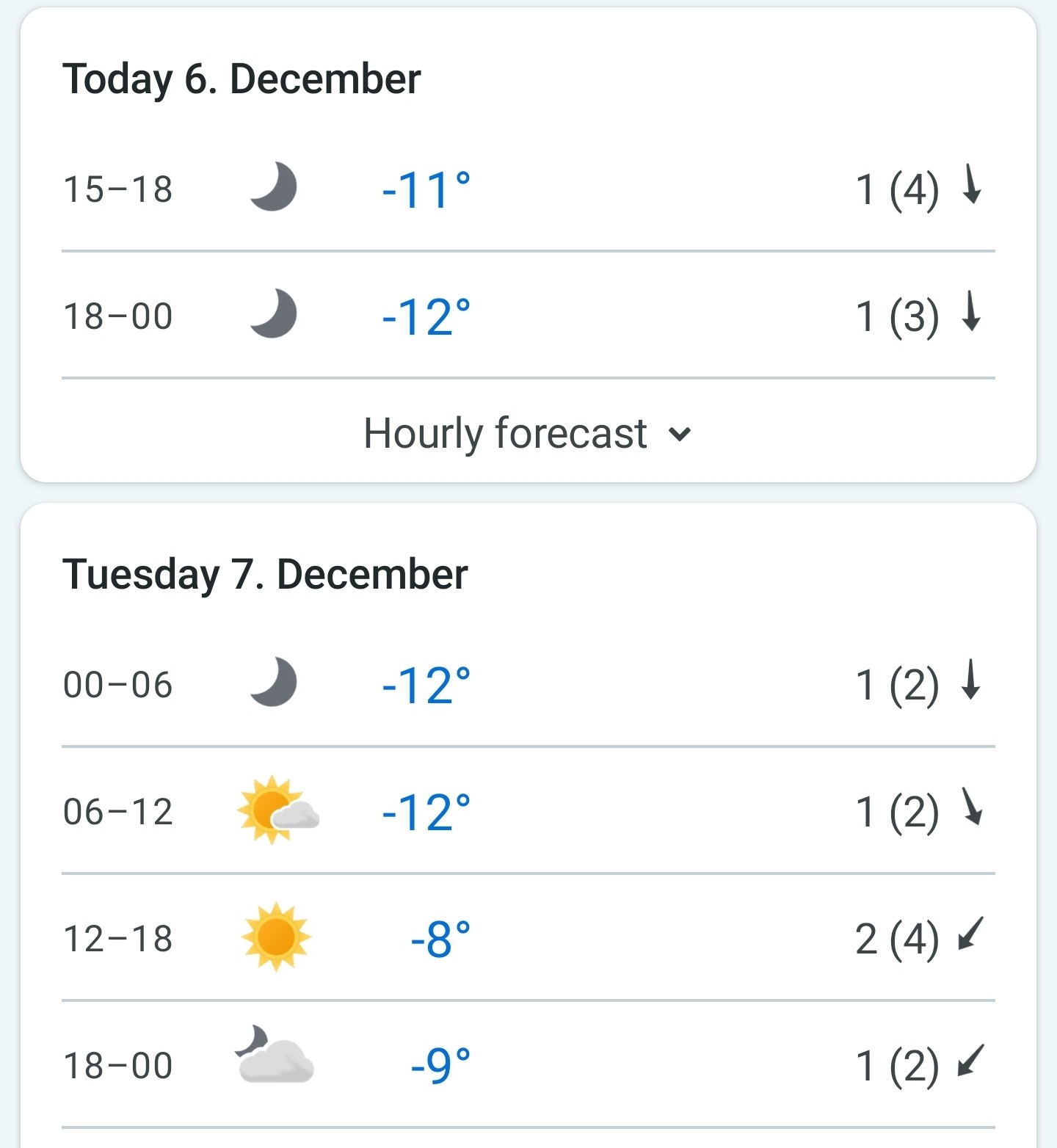The image size is (1057, 1148).
Task: Click the wind direction arrow next to 1 (4)
Action: [971, 184]
